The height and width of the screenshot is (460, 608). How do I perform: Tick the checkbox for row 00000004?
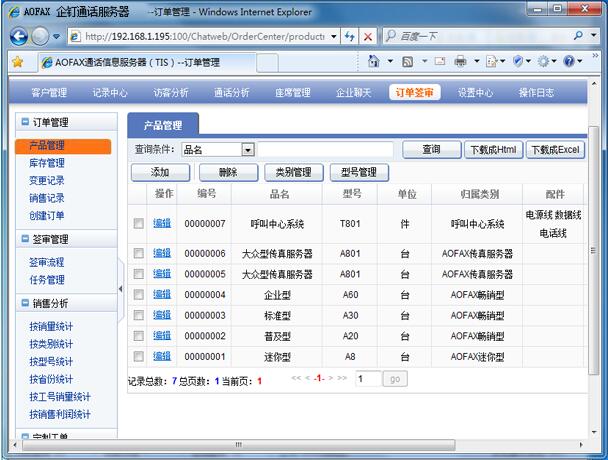coord(139,295)
